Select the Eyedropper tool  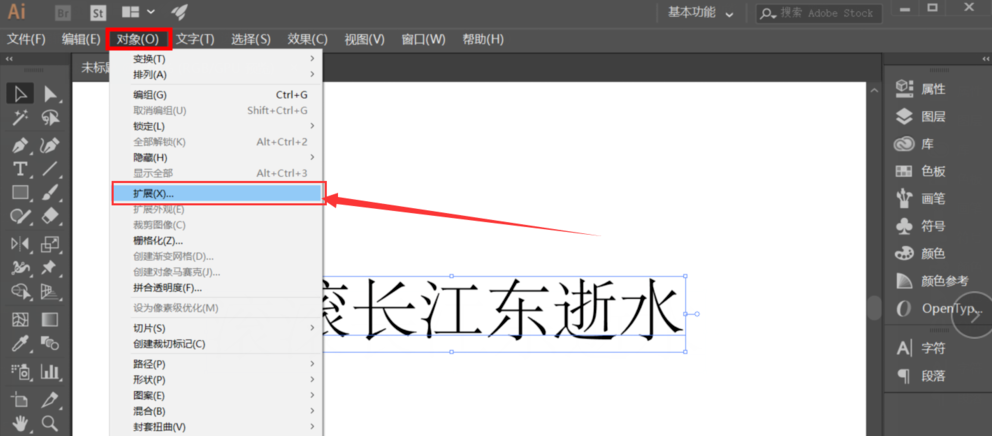point(20,344)
